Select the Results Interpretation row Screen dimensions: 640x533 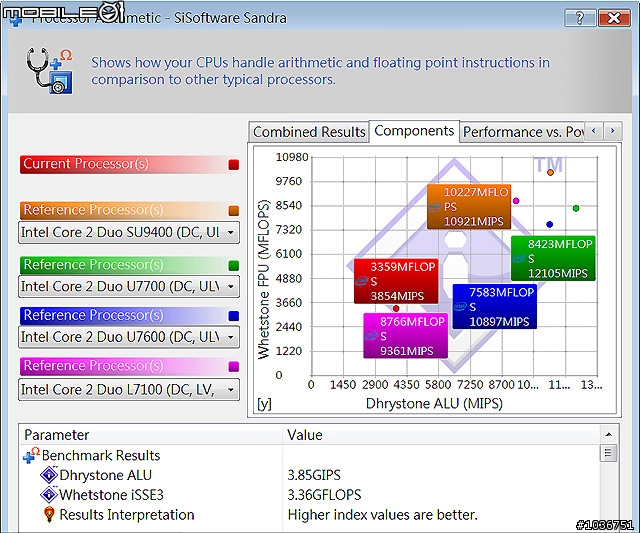[310, 515]
